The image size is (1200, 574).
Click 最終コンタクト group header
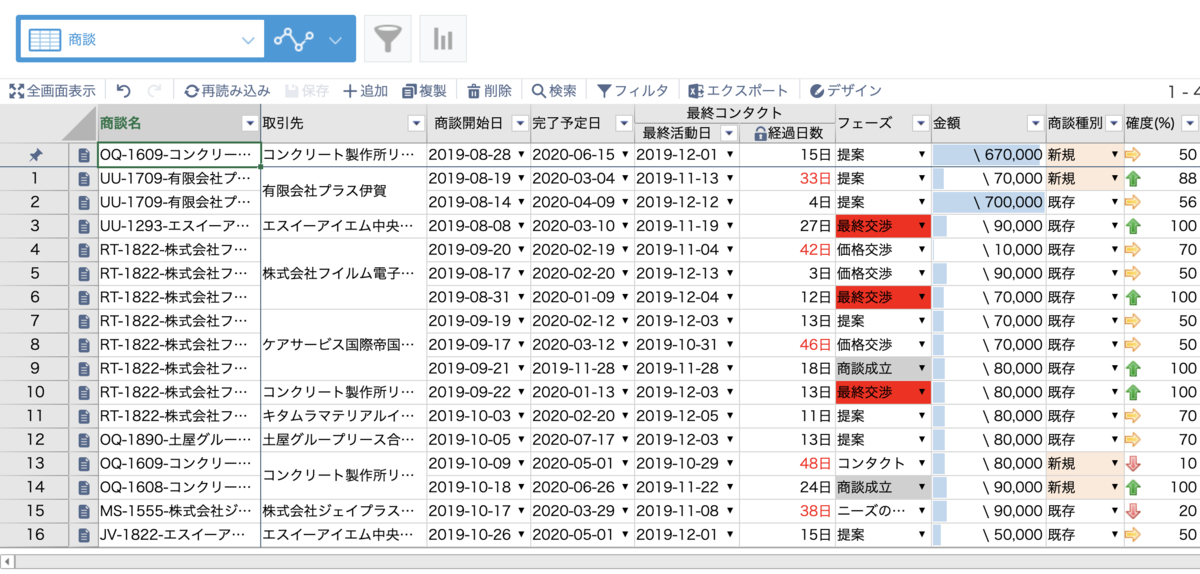click(734, 113)
